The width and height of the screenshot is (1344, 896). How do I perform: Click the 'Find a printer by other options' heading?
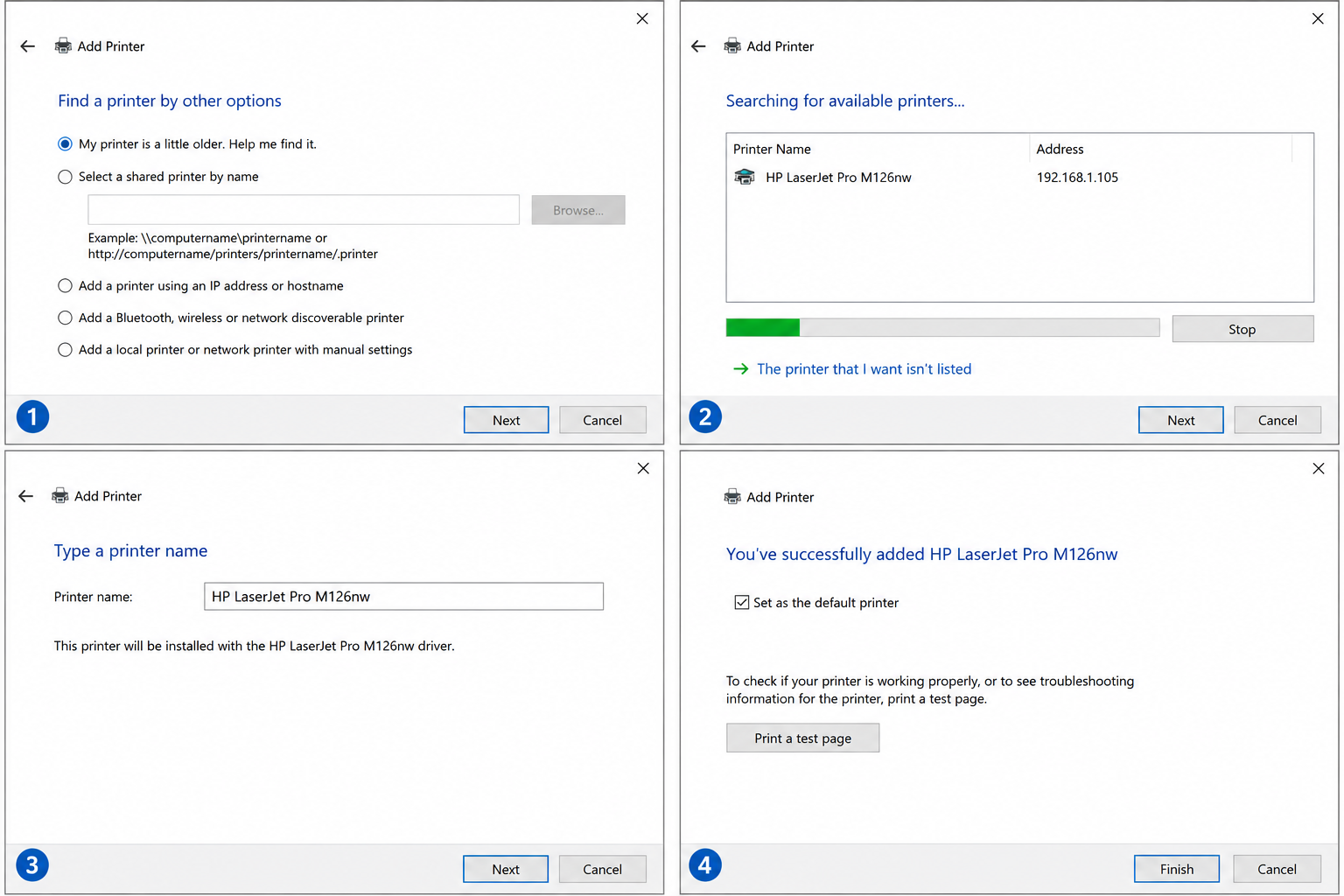170,101
